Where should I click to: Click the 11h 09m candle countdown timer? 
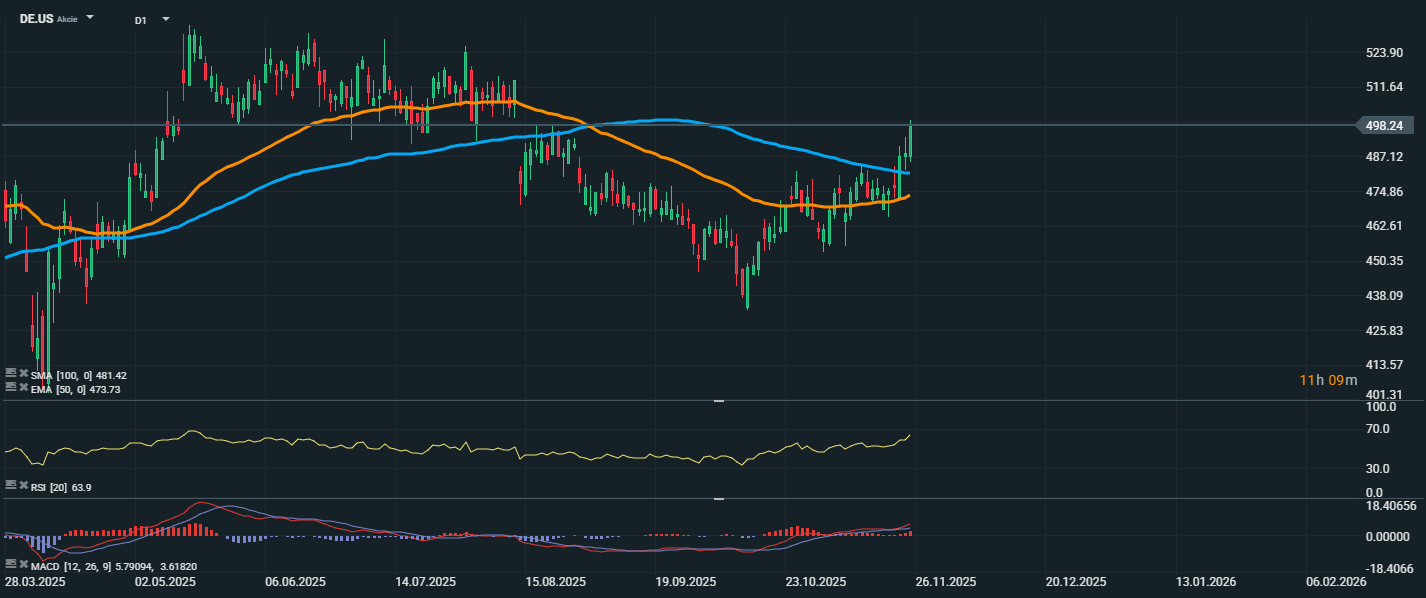[1328, 380]
